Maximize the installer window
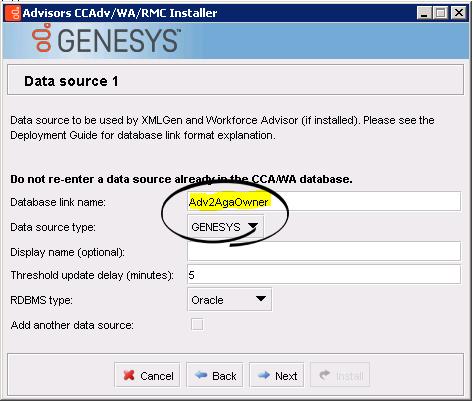The width and height of the screenshot is (473, 401). click(x=440, y=13)
